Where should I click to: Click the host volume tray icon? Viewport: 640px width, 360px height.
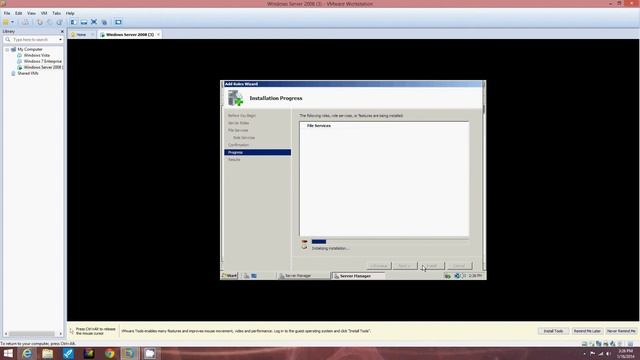click(609, 353)
